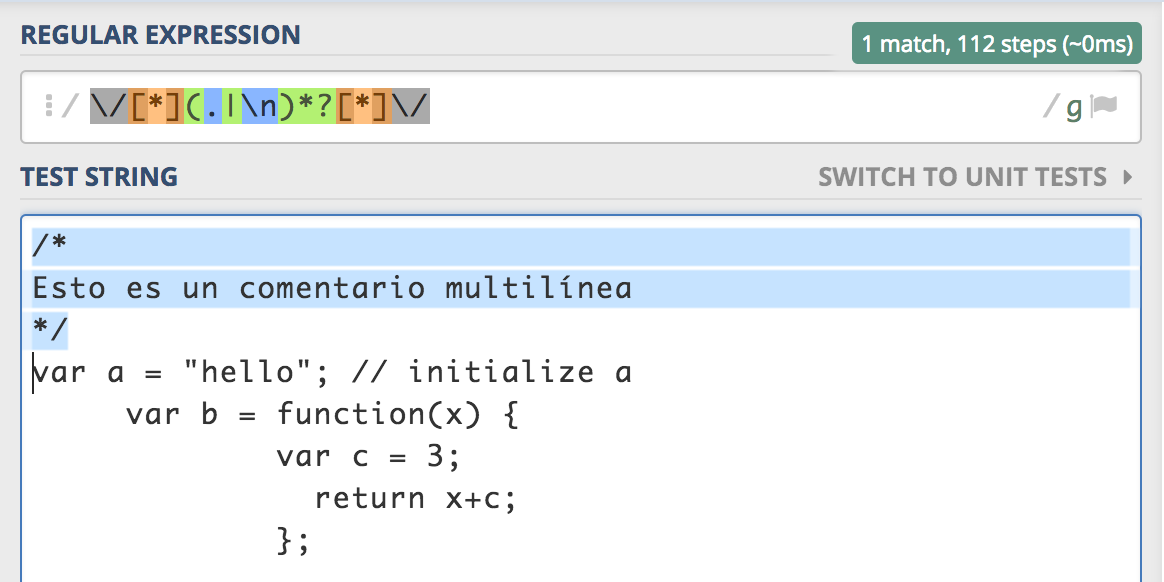Click the green match result badge
Image resolution: width=1164 pixels, height=582 pixels.
pos(996,44)
